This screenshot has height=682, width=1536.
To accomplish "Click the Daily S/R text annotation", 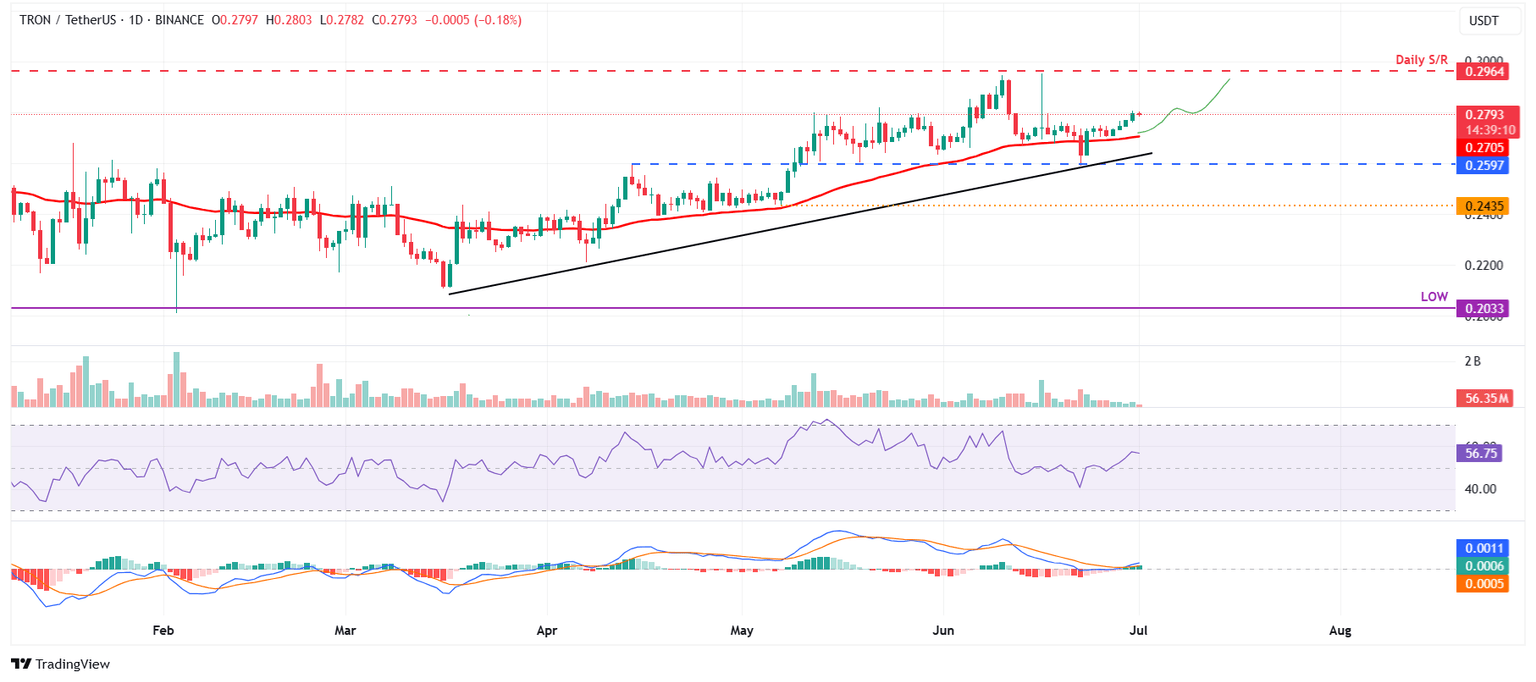I will tap(1421, 59).
